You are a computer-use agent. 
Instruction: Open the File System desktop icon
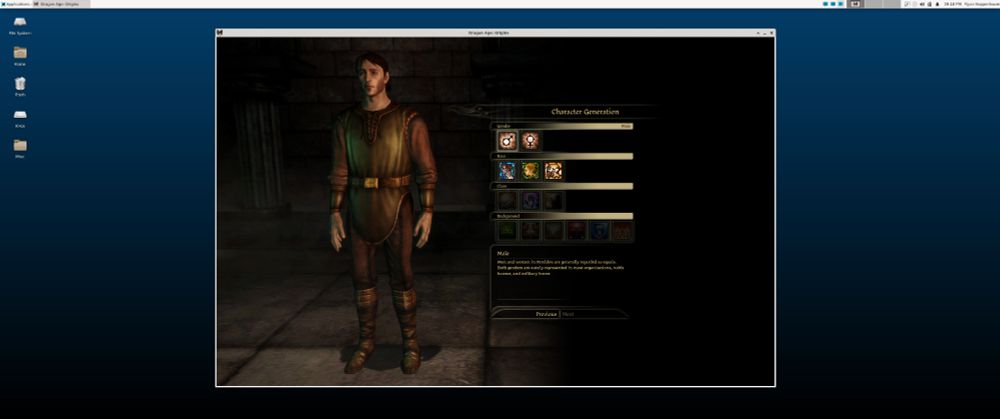[x=20, y=25]
